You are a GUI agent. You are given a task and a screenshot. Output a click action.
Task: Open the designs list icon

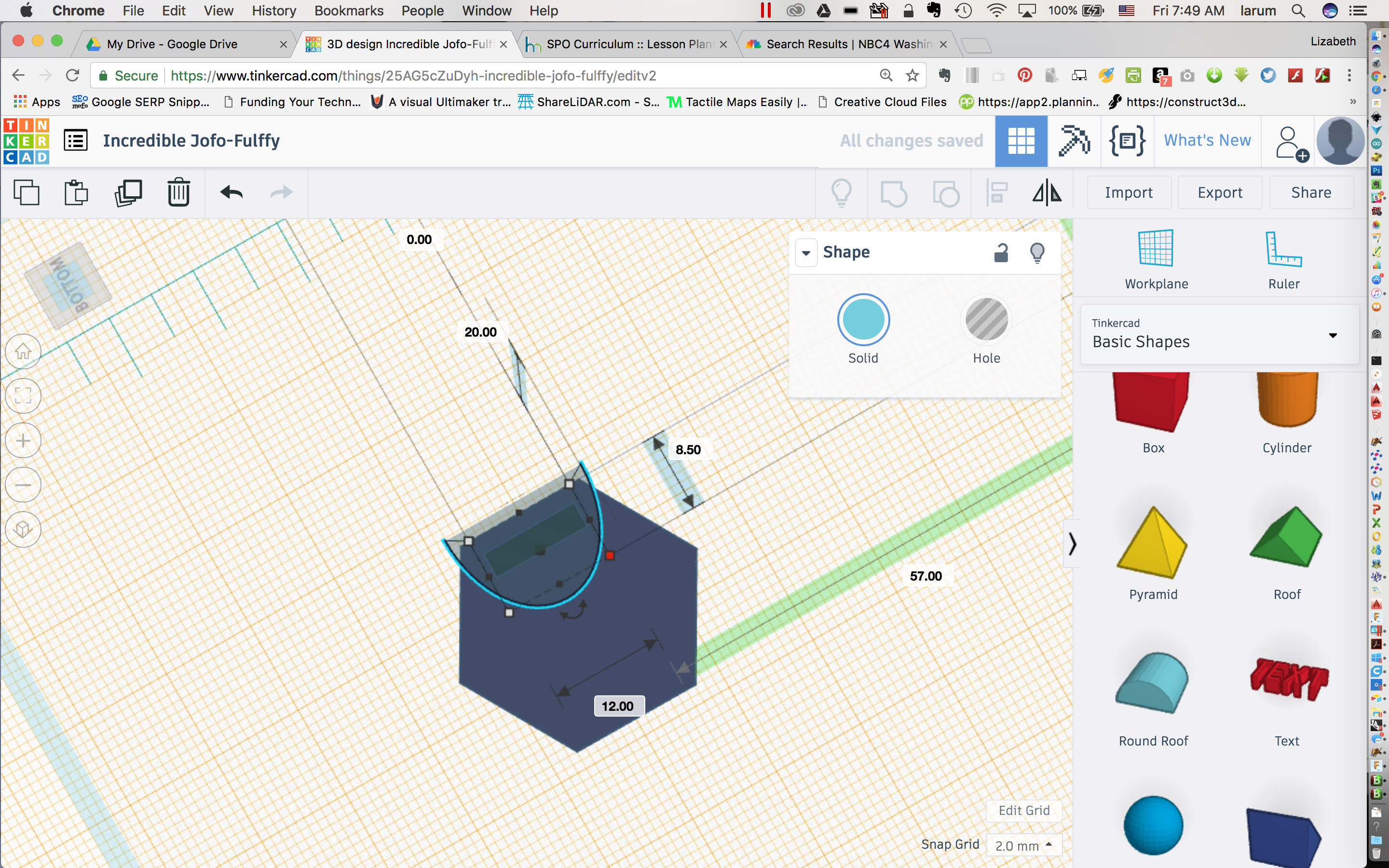(x=75, y=141)
